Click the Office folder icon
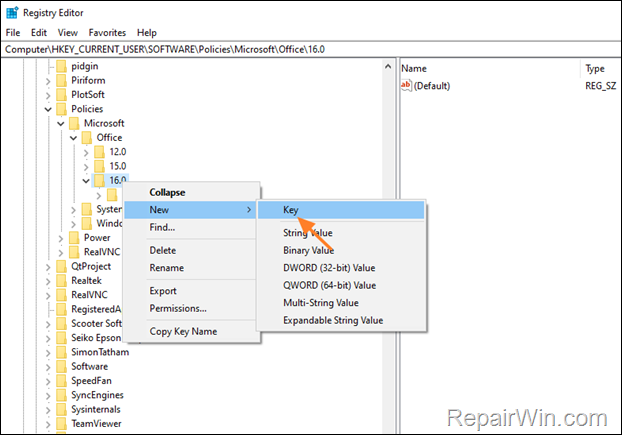This screenshot has width=622, height=435. pyautogui.click(x=86, y=138)
